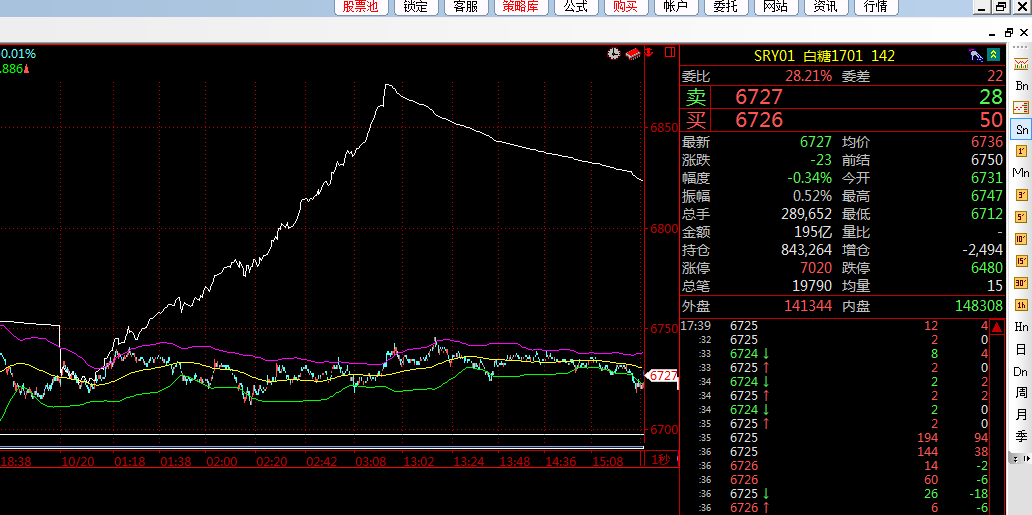Click the 15:08 time label on axis
1032x515 pixels.
tap(607, 461)
